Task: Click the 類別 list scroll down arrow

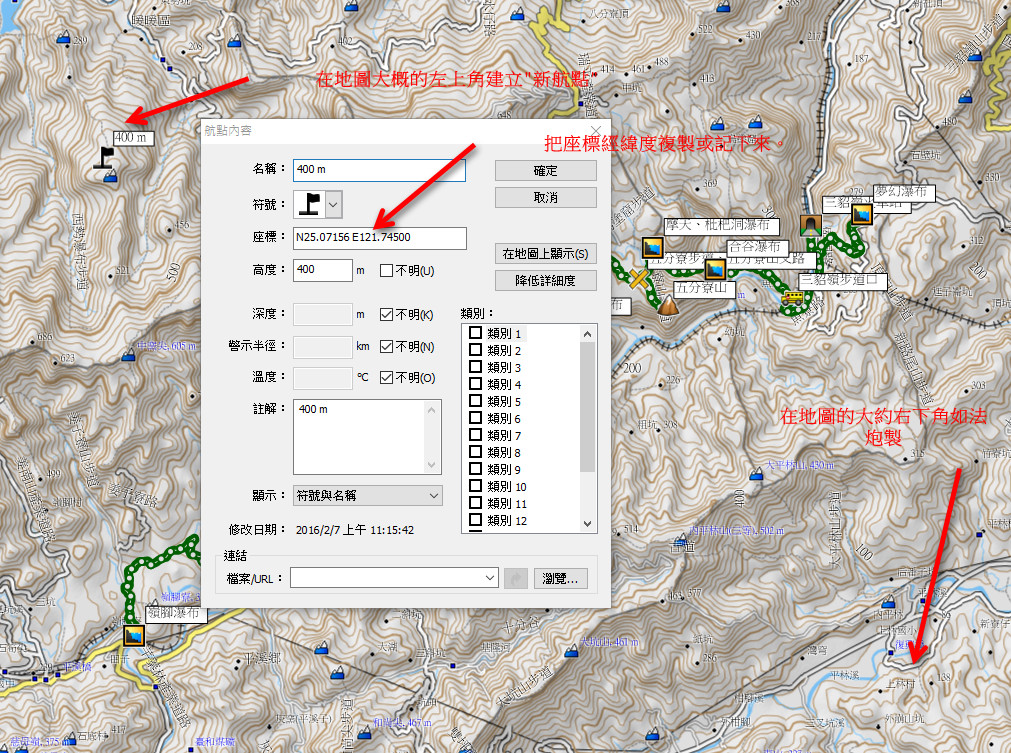Action: pos(587,524)
